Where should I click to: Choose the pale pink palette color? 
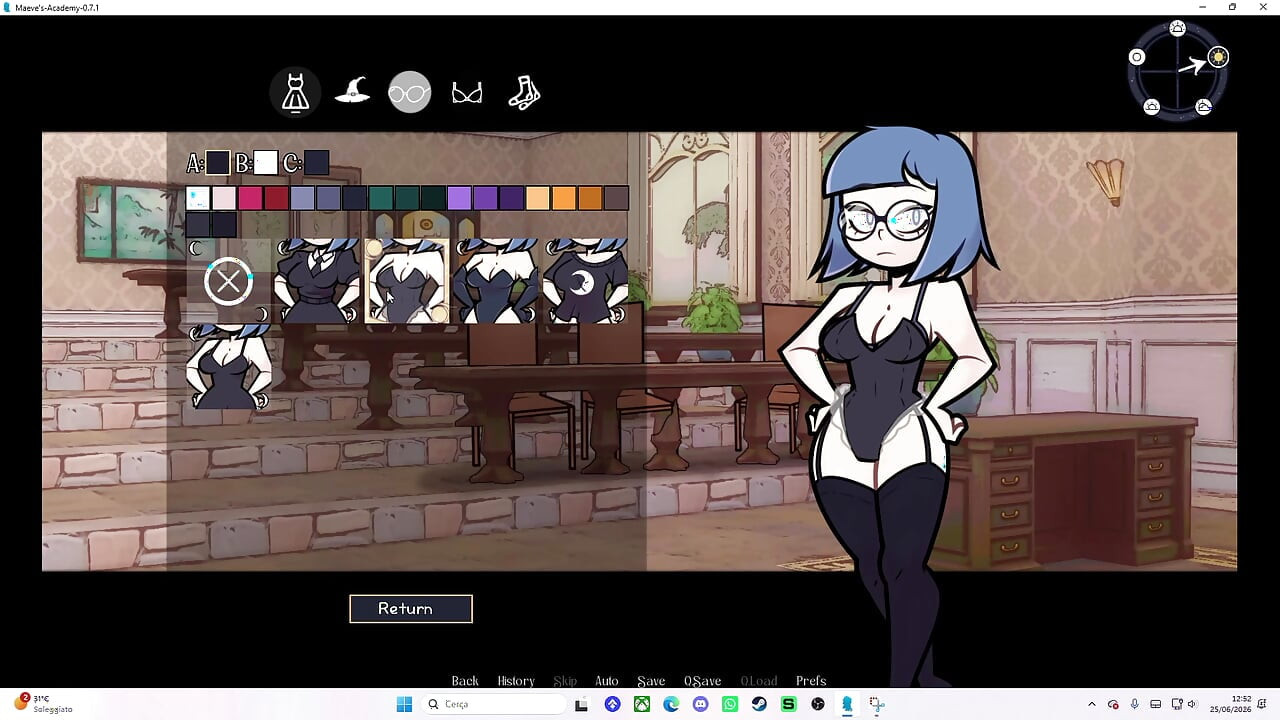point(224,198)
